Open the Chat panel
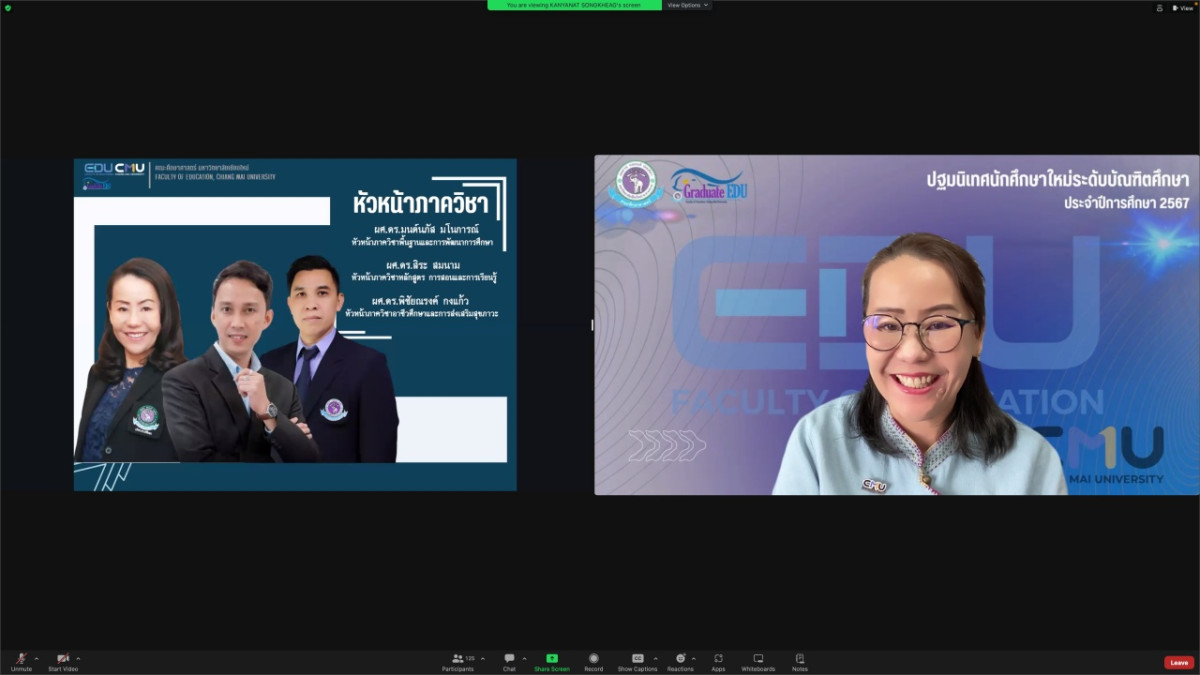 (509, 659)
